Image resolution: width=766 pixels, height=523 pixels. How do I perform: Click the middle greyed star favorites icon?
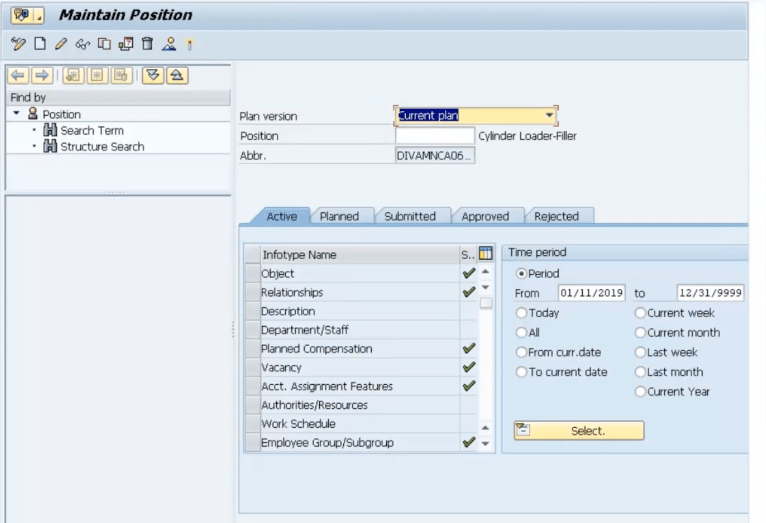pos(97,75)
